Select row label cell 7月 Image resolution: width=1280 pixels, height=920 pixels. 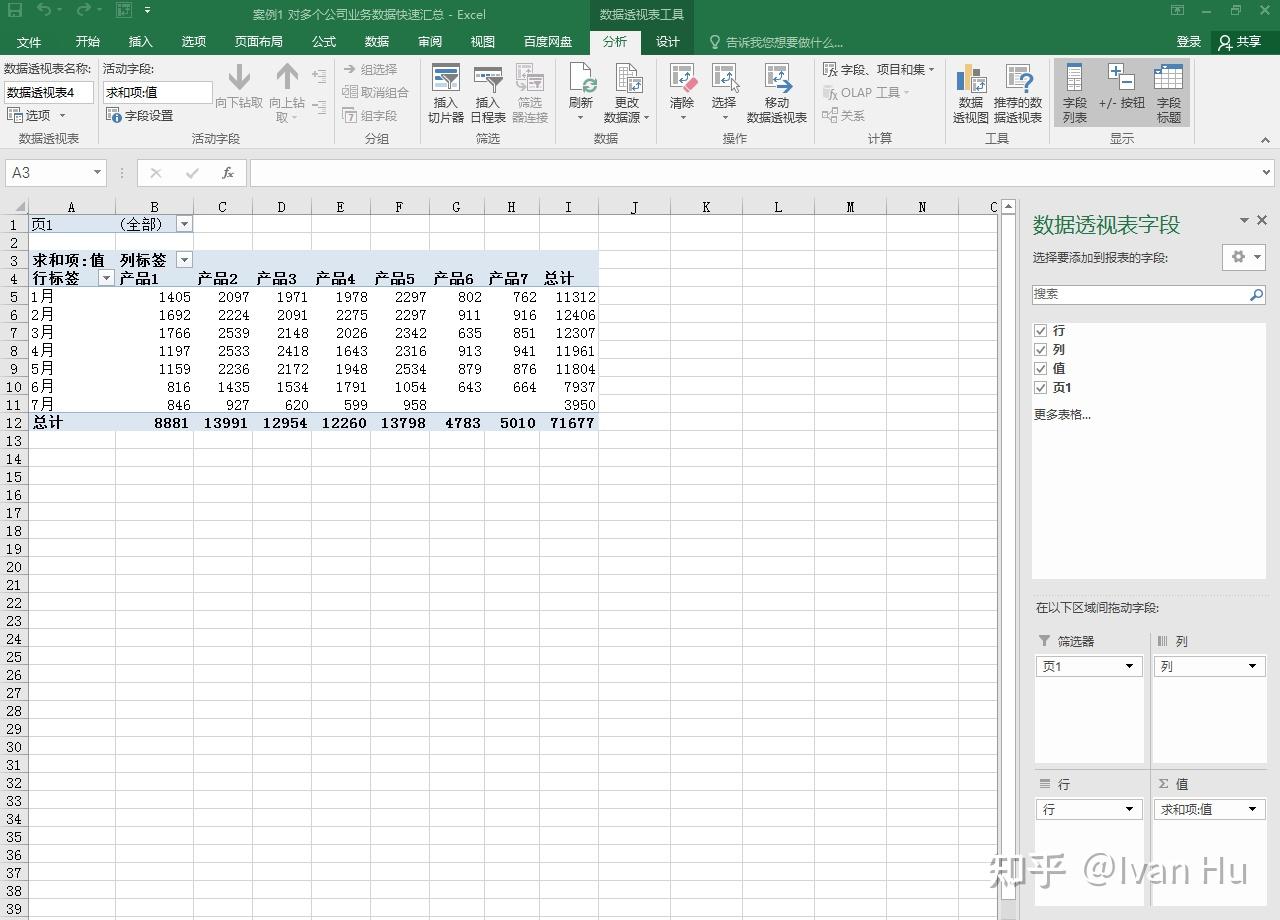tap(72, 405)
